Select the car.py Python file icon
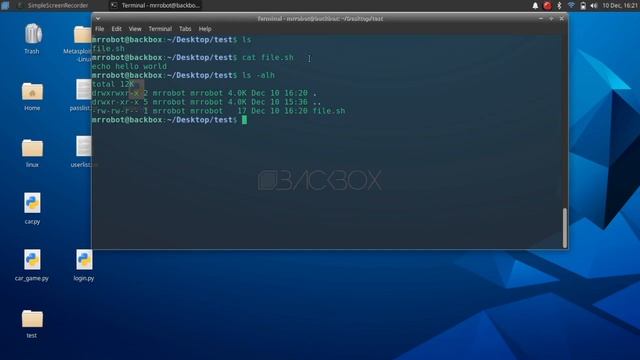640x360 pixels. click(x=32, y=203)
